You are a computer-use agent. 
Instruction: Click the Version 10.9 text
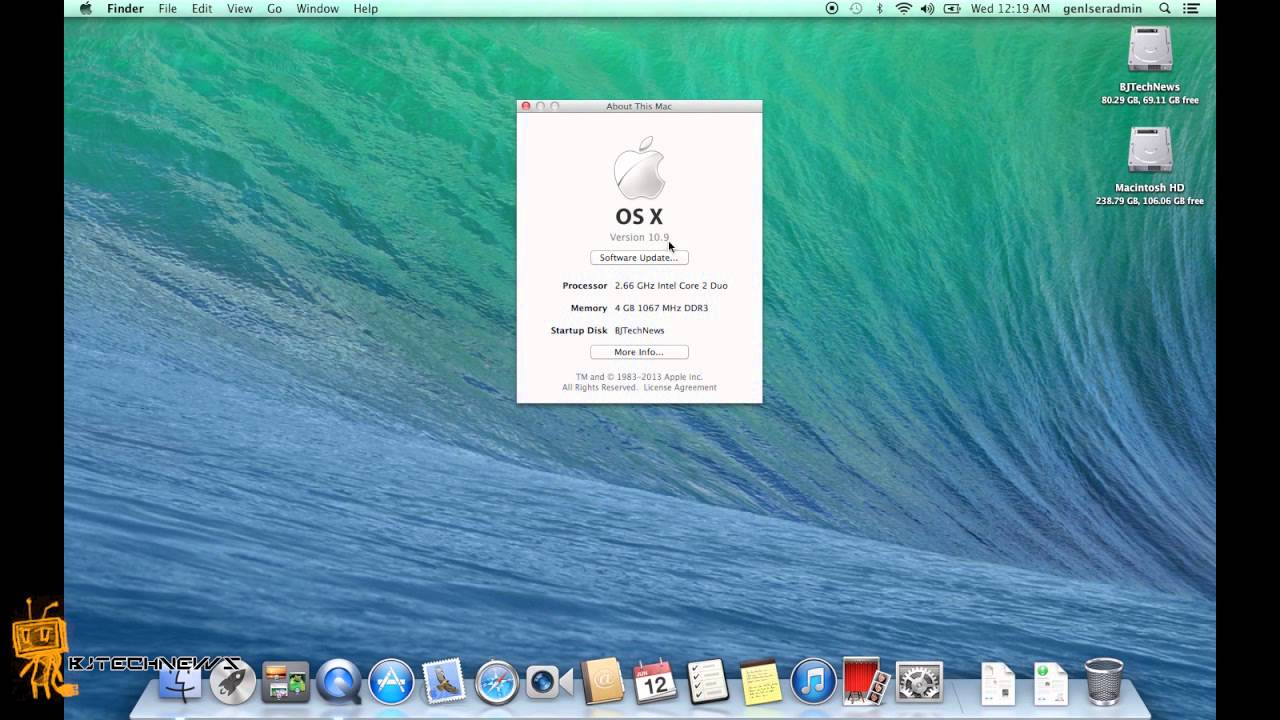[x=639, y=237]
